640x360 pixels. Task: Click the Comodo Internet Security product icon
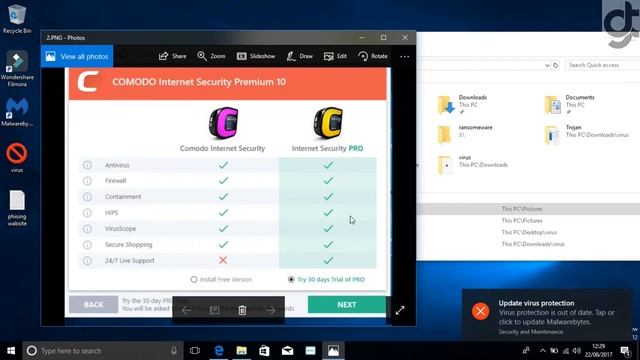point(223,123)
